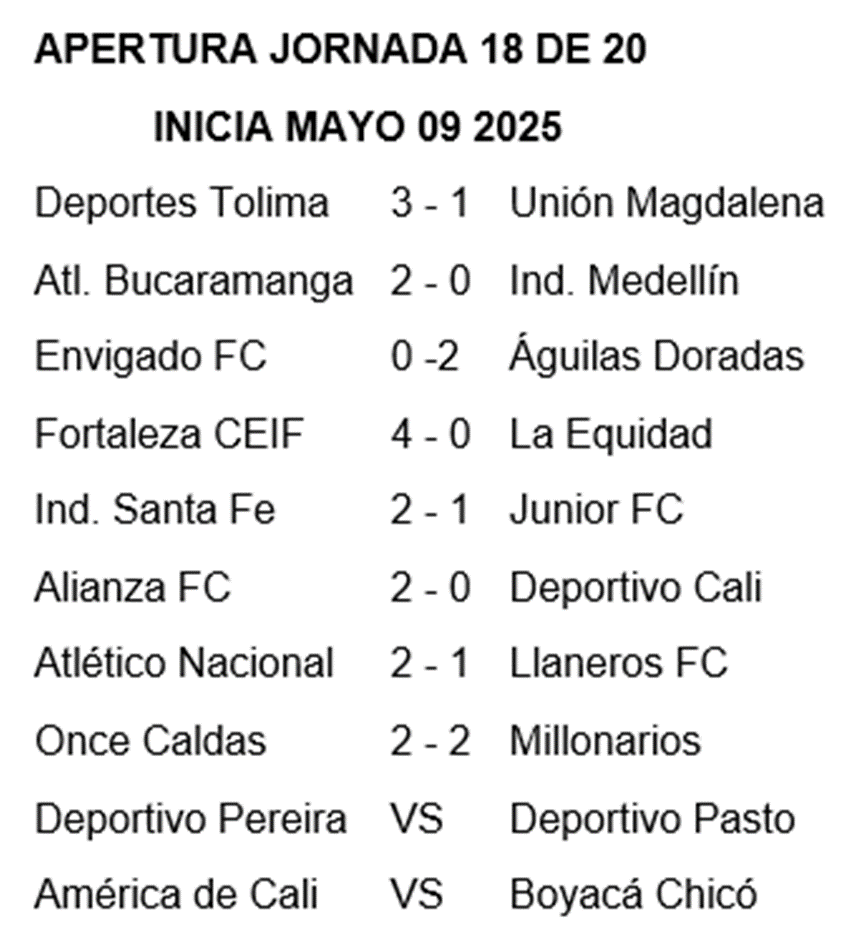Click the Fortaleza CEIF team name
The width and height of the screenshot is (866, 948).
coord(169,433)
